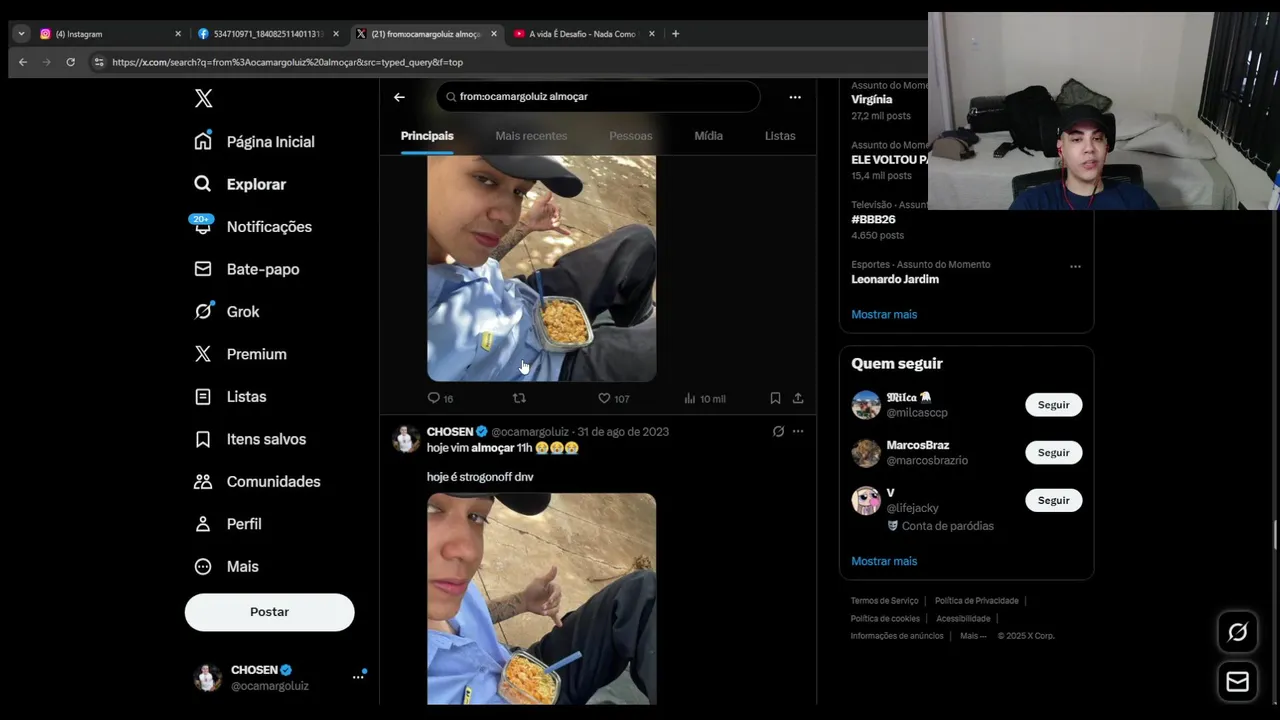
Task: Go back using the search back arrow
Action: [x=399, y=97]
